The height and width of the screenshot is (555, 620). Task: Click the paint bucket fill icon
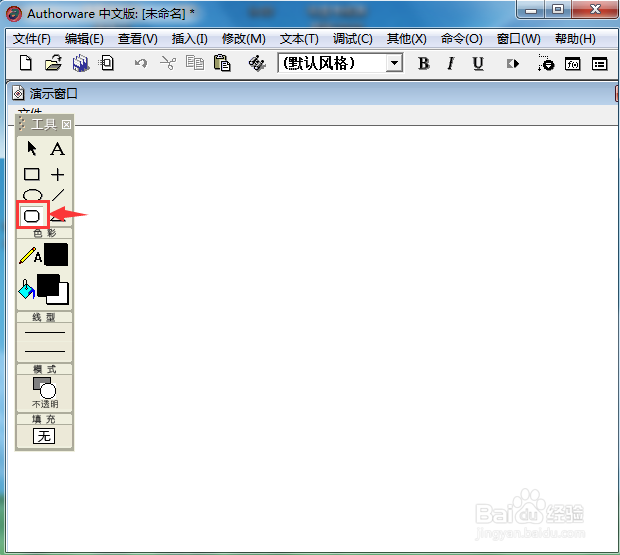[x=26, y=290]
